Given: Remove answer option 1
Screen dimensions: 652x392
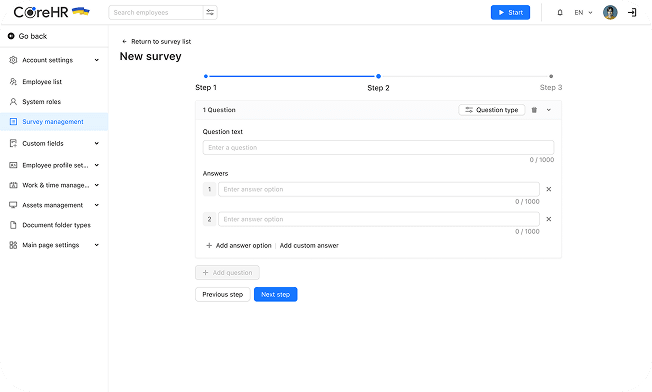Looking at the screenshot, I should click(x=549, y=189).
